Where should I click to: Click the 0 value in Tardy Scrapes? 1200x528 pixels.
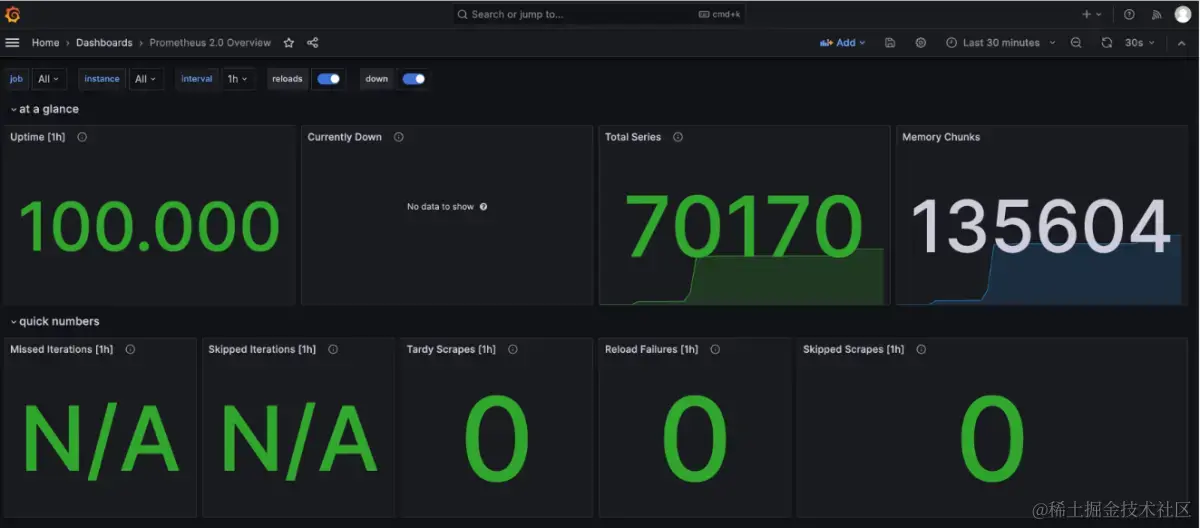click(497, 440)
